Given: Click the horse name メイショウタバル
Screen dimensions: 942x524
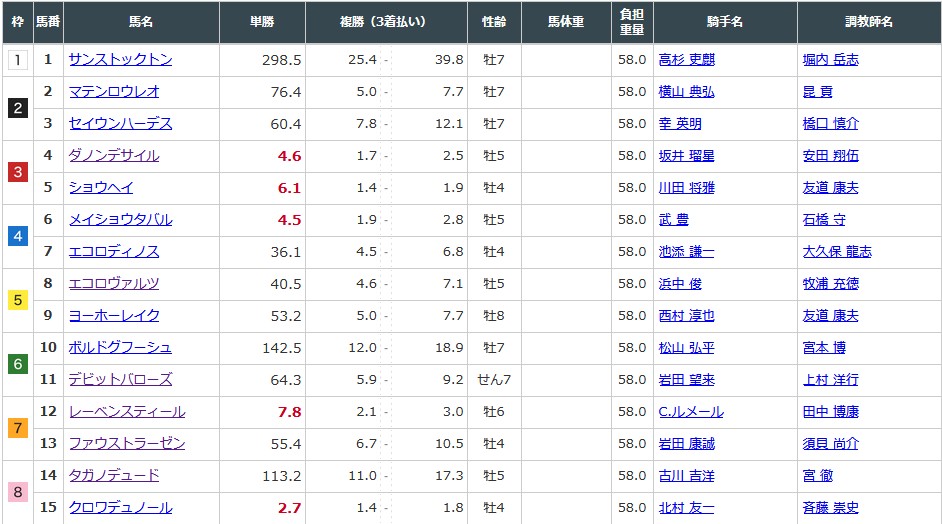Looking at the screenshot, I should 120,220.
